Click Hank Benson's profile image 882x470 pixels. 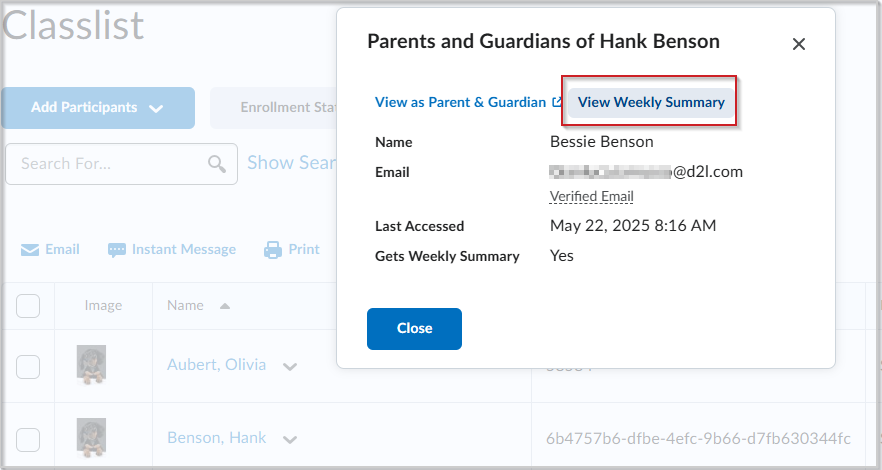[92, 438]
